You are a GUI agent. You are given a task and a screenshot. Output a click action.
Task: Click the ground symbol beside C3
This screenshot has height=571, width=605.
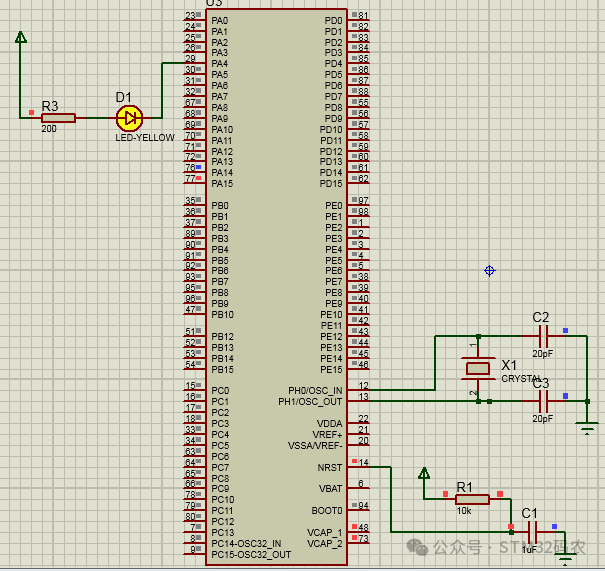click(587, 428)
